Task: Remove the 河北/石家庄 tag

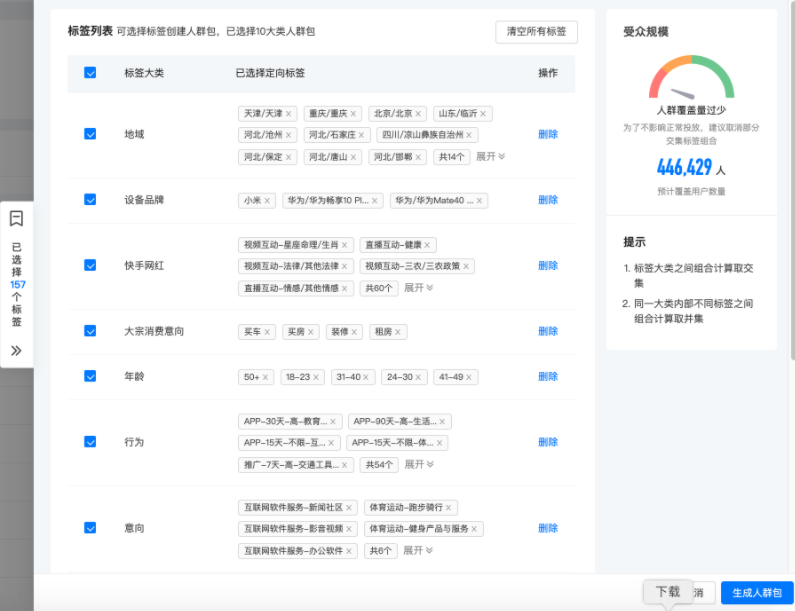Action: click(361, 135)
